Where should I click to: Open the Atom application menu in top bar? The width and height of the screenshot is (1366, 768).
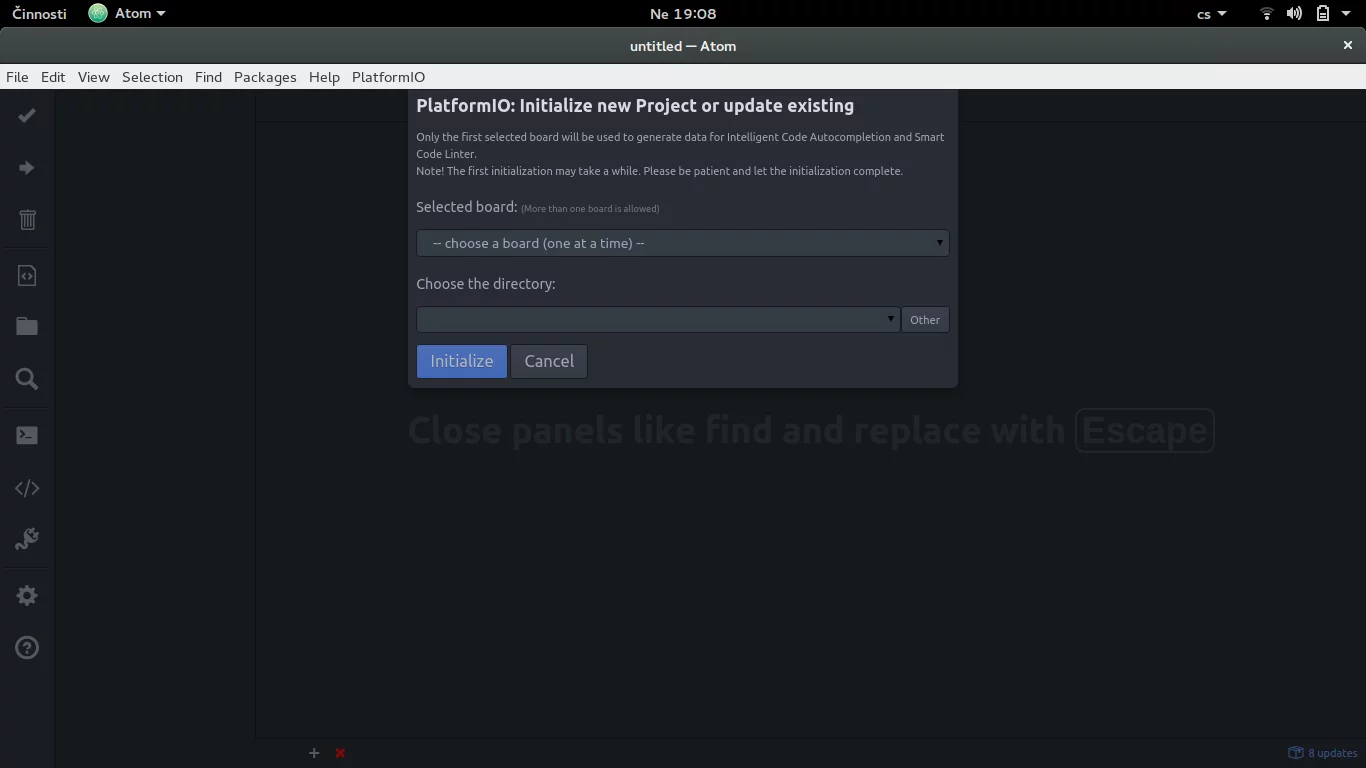click(127, 14)
